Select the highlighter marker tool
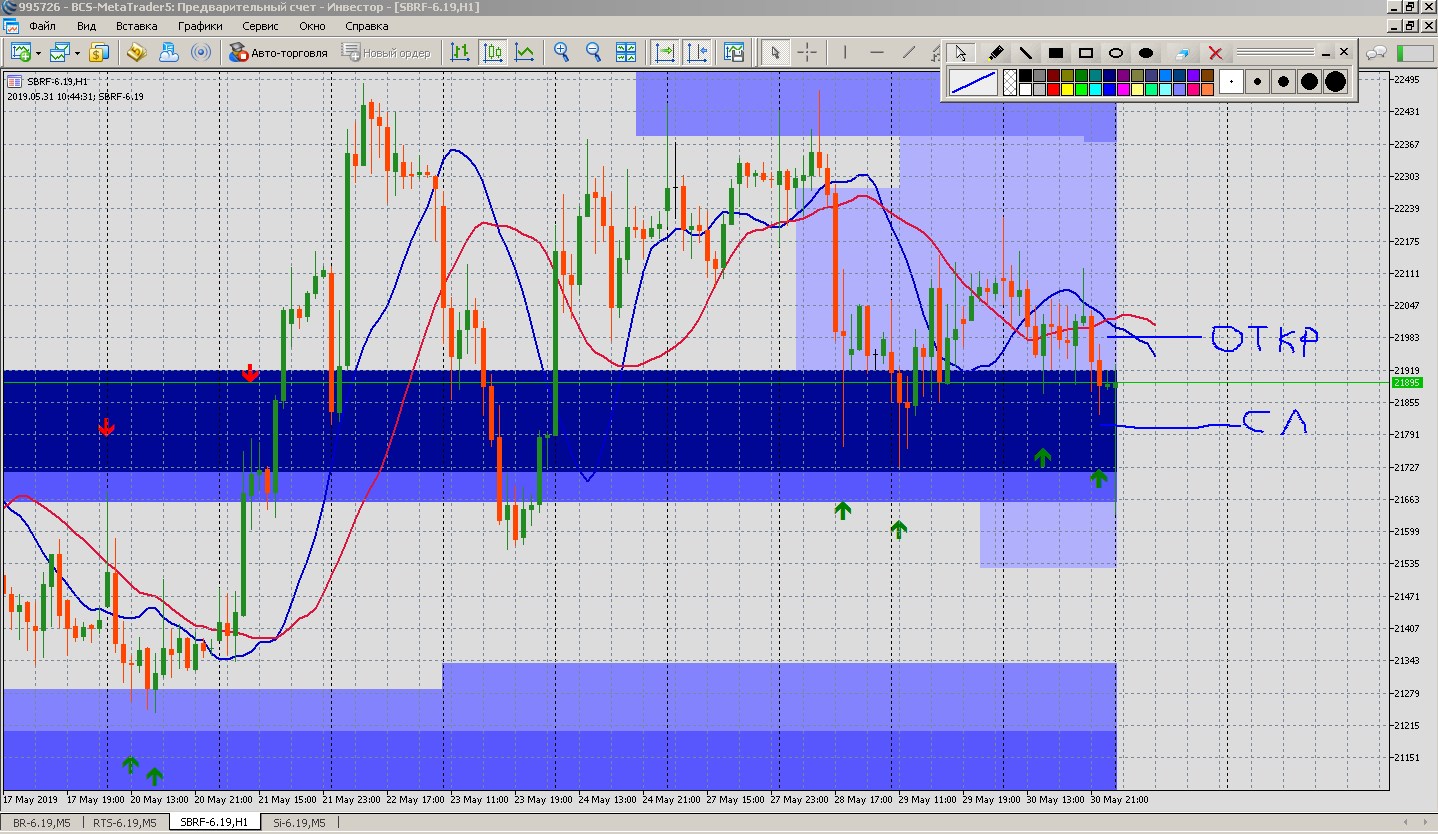This screenshot has width=1438, height=834. click(x=995, y=53)
